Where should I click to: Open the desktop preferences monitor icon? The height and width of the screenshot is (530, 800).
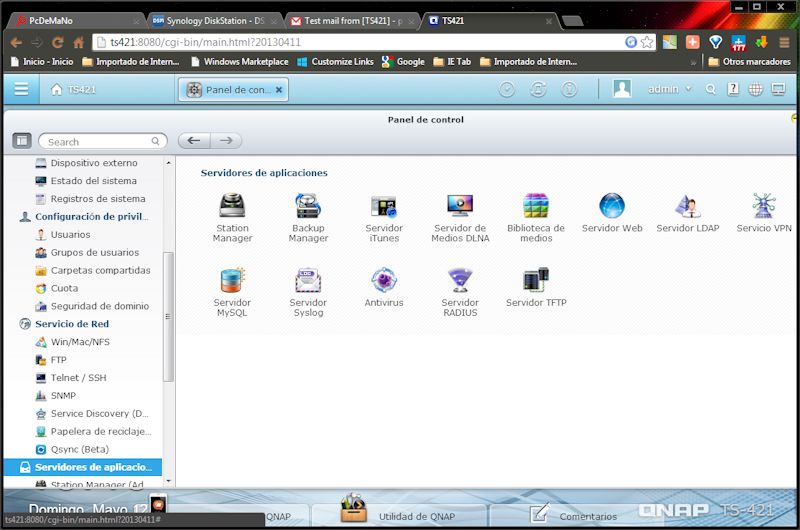pos(778,89)
